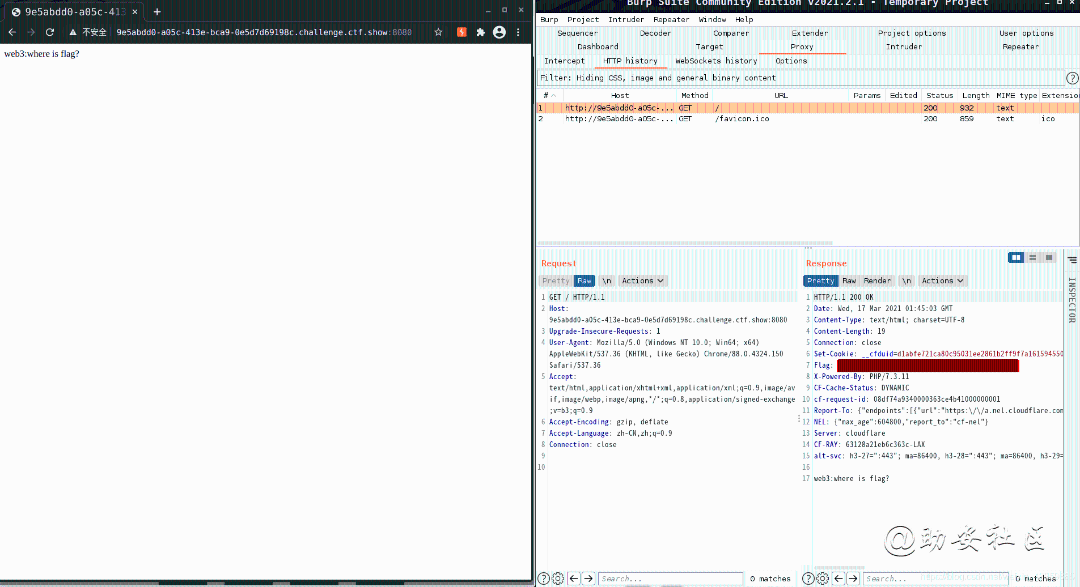Open the Help menu
This screenshot has height=587, width=1080.
(x=744, y=20)
